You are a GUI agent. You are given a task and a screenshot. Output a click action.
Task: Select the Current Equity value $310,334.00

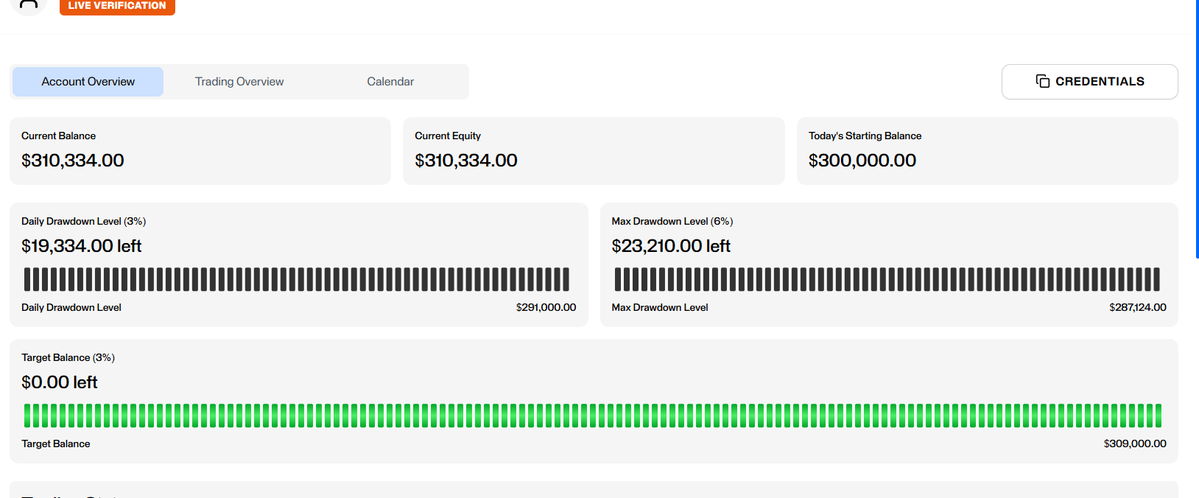[466, 161]
